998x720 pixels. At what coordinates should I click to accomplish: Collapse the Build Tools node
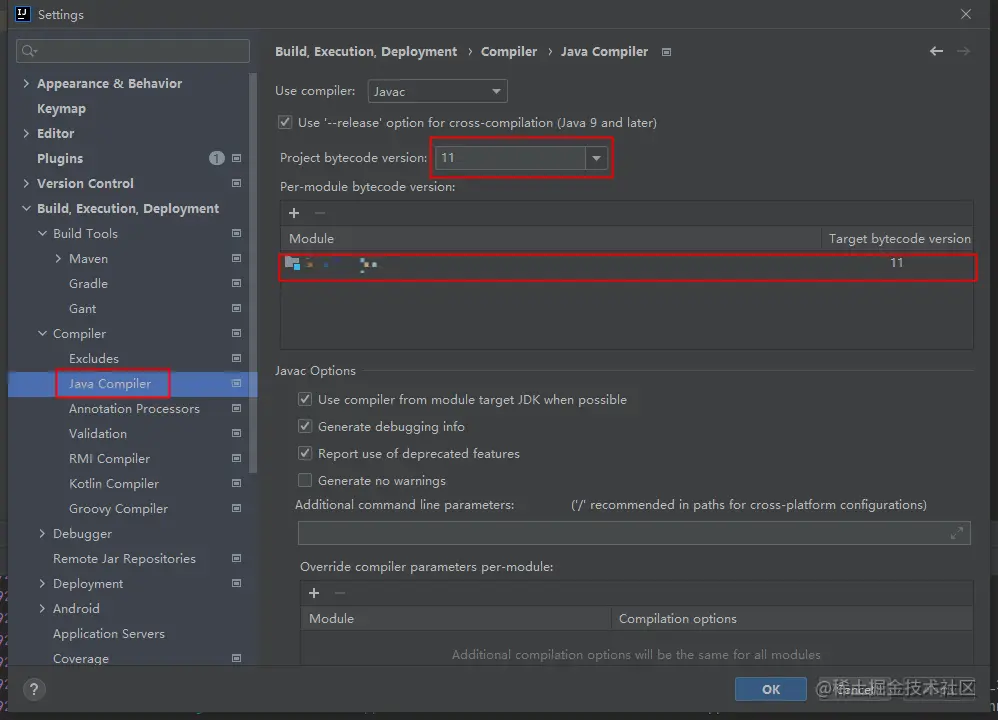42,234
